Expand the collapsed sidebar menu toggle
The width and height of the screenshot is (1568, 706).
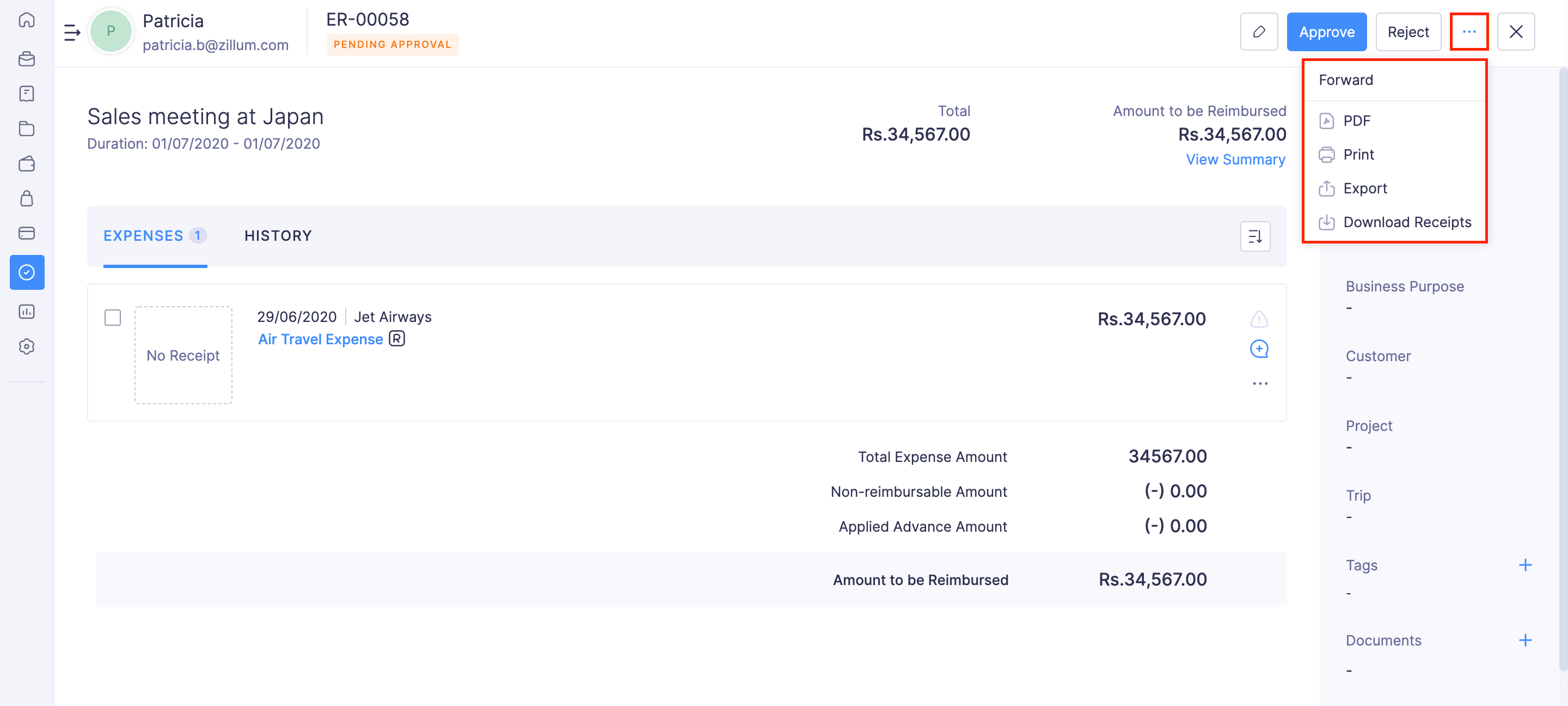coord(72,32)
